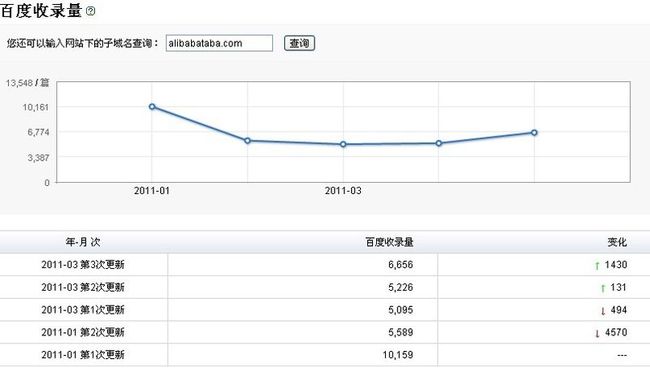Click the label 您还可以输入网站下的子域名查询

click(82, 43)
